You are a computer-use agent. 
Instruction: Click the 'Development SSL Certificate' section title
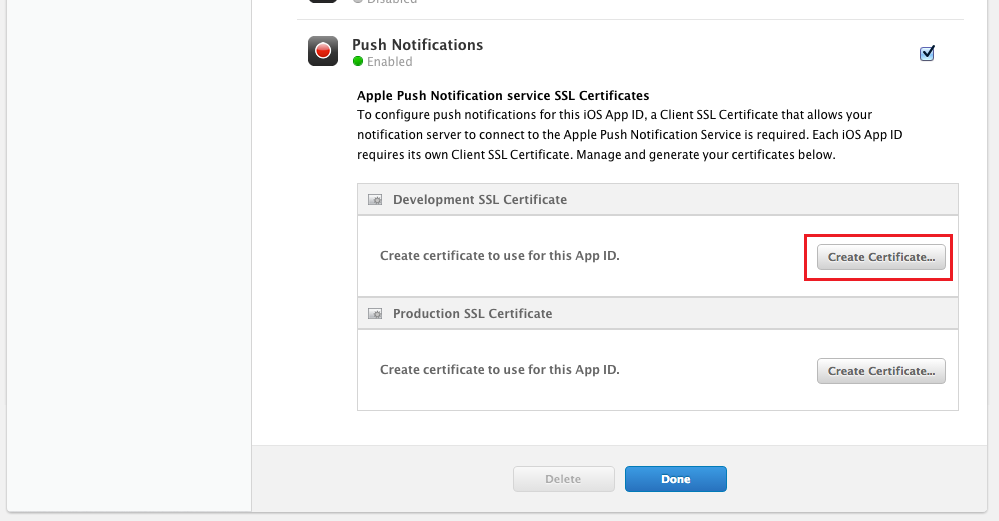click(x=480, y=199)
